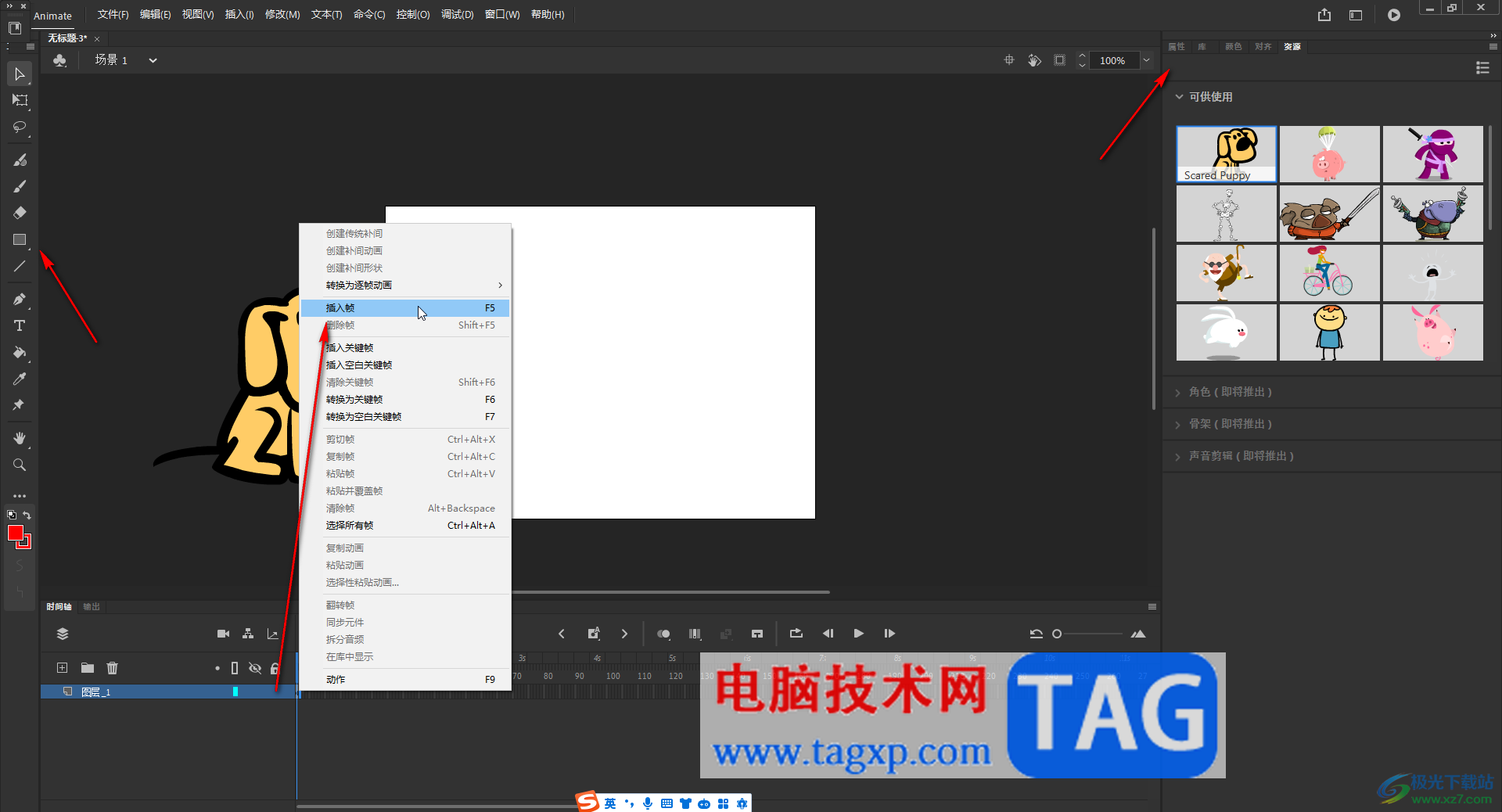Viewport: 1502px width, 812px height.
Task: Open the timeline panel options menu
Action: click(1152, 607)
